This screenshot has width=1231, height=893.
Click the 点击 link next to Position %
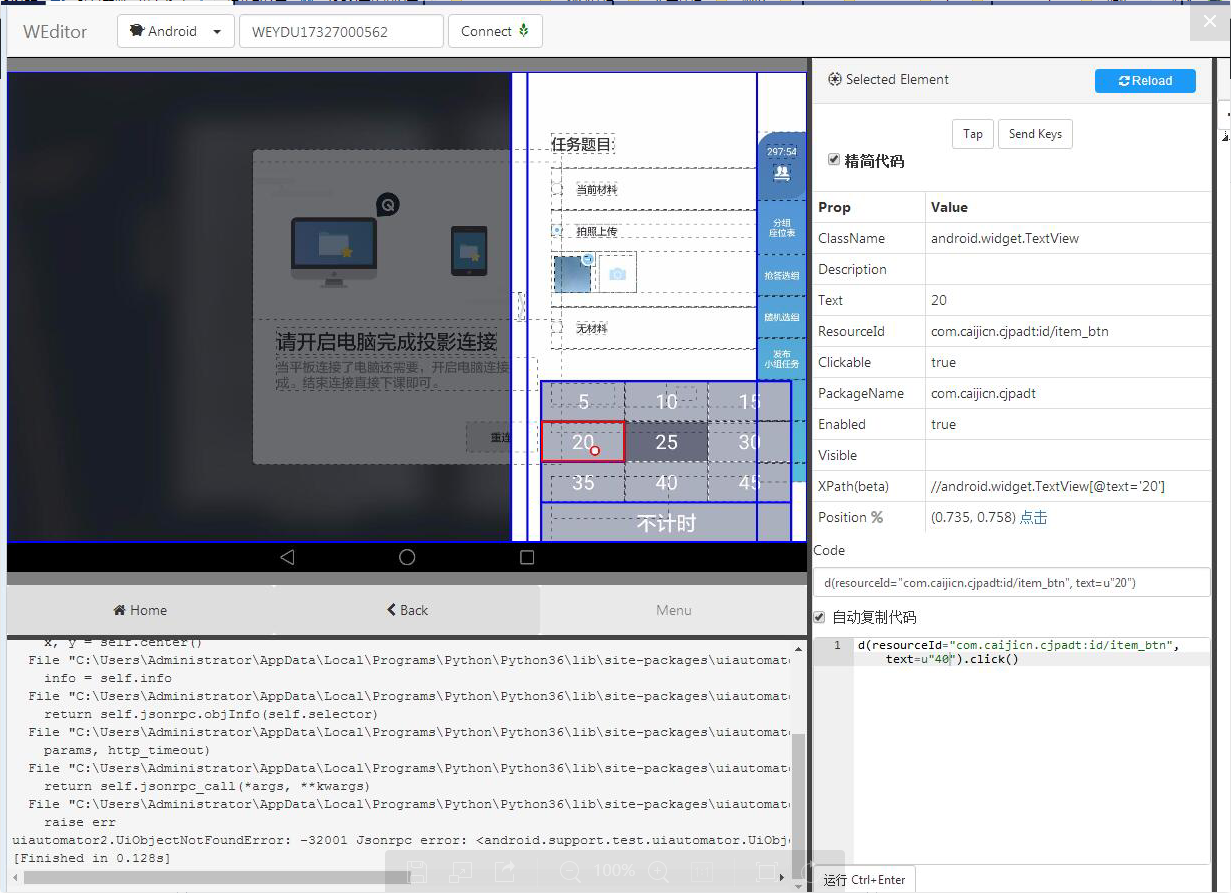point(1033,517)
